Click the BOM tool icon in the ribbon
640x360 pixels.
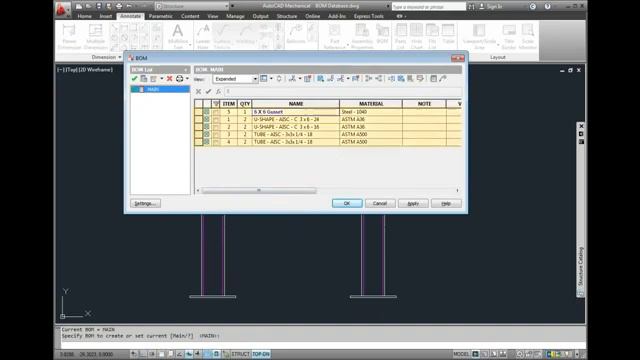382,34
